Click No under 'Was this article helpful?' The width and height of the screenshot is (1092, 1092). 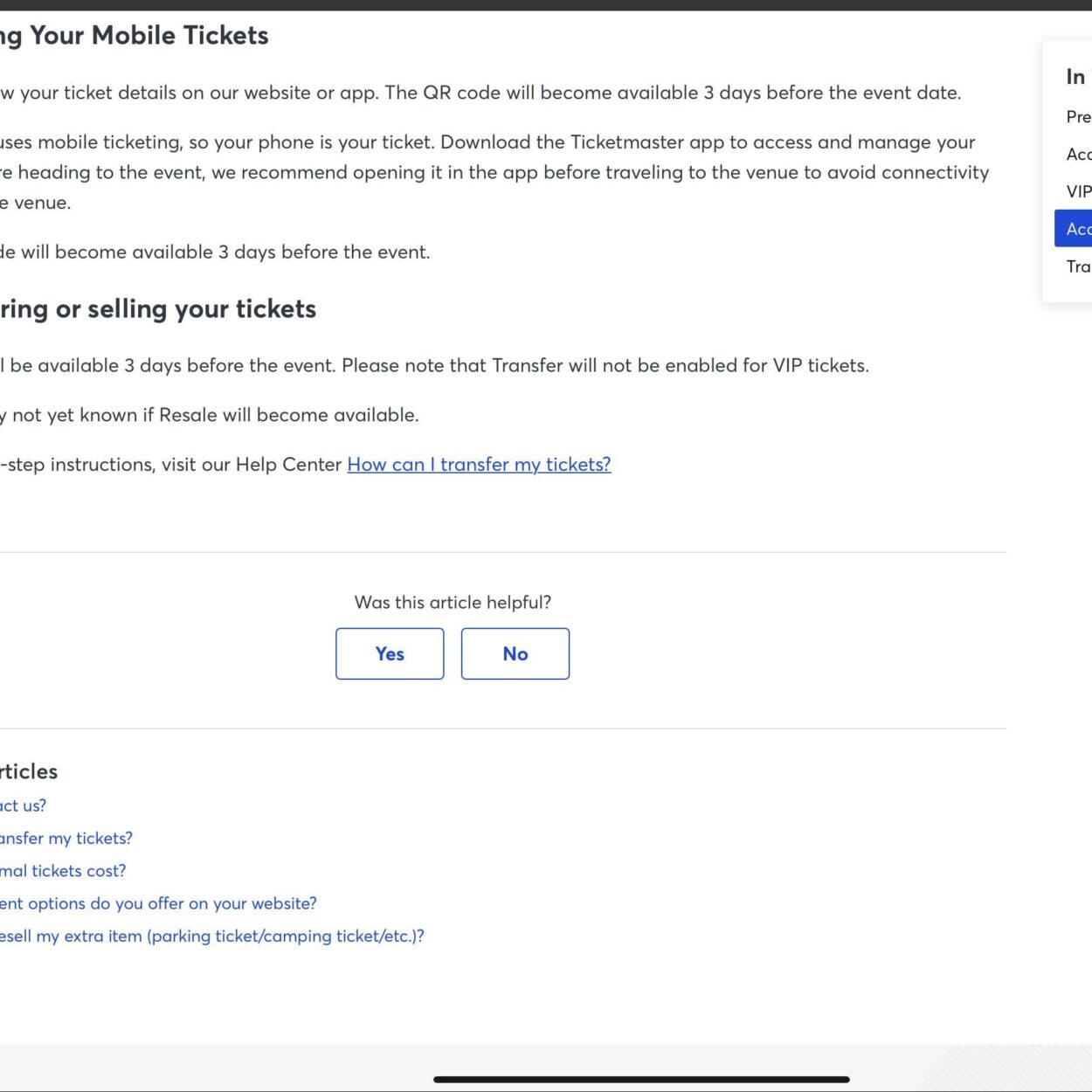pyautogui.click(x=515, y=653)
